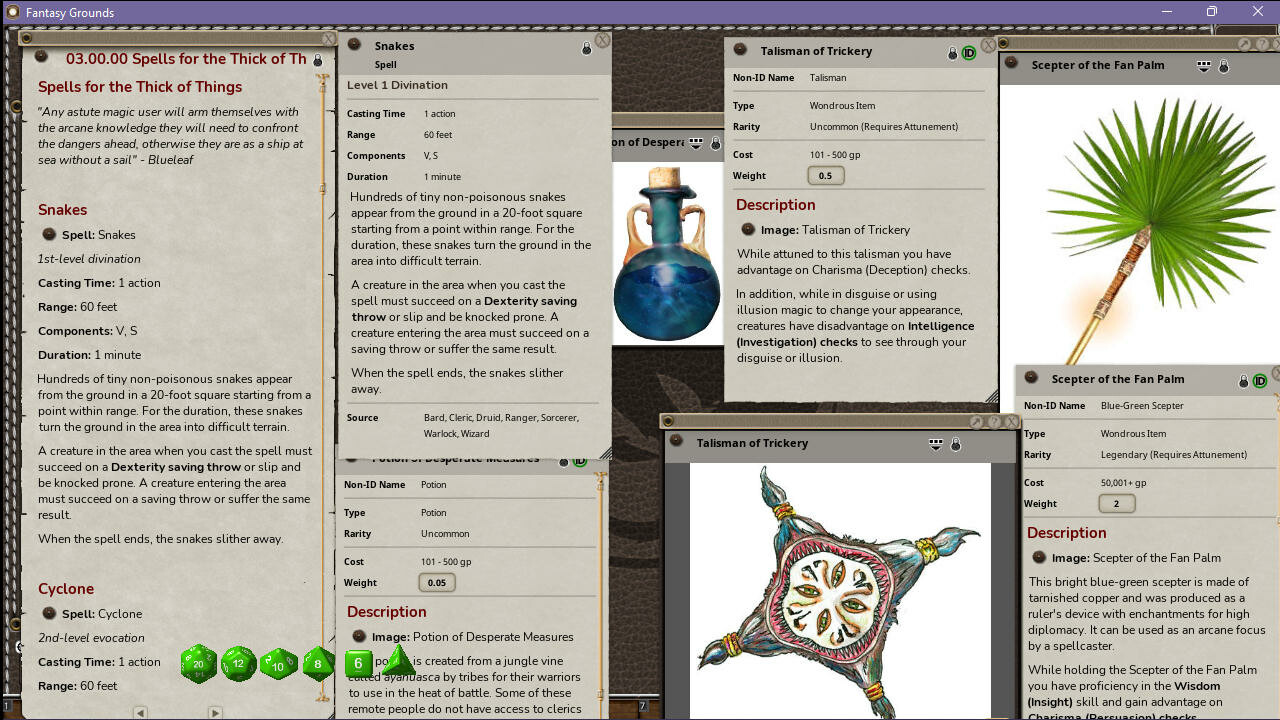
Task: Click the Cyclone spell shortcut icon
Action: (x=48, y=613)
